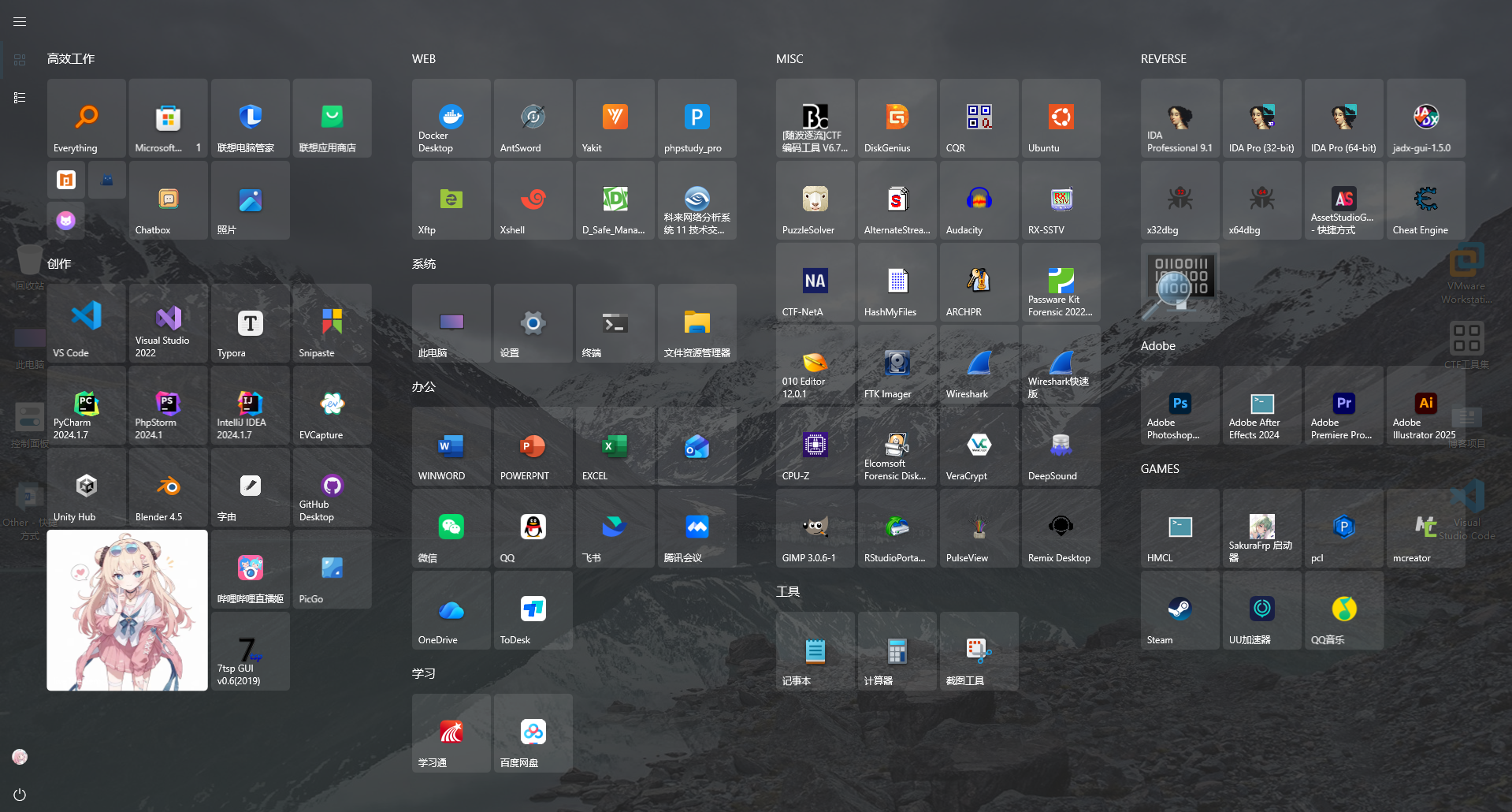Open Audacity audio editor tile

979,200
